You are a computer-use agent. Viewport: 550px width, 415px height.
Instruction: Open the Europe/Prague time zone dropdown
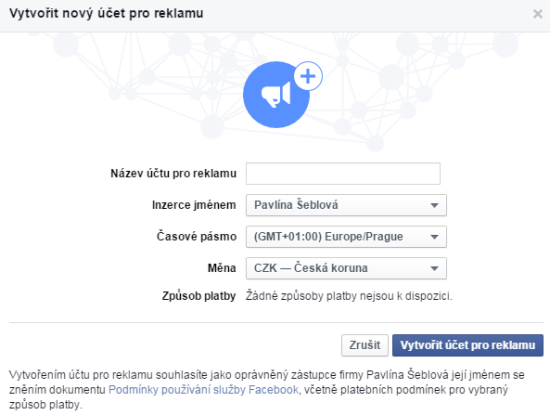[x=346, y=237]
